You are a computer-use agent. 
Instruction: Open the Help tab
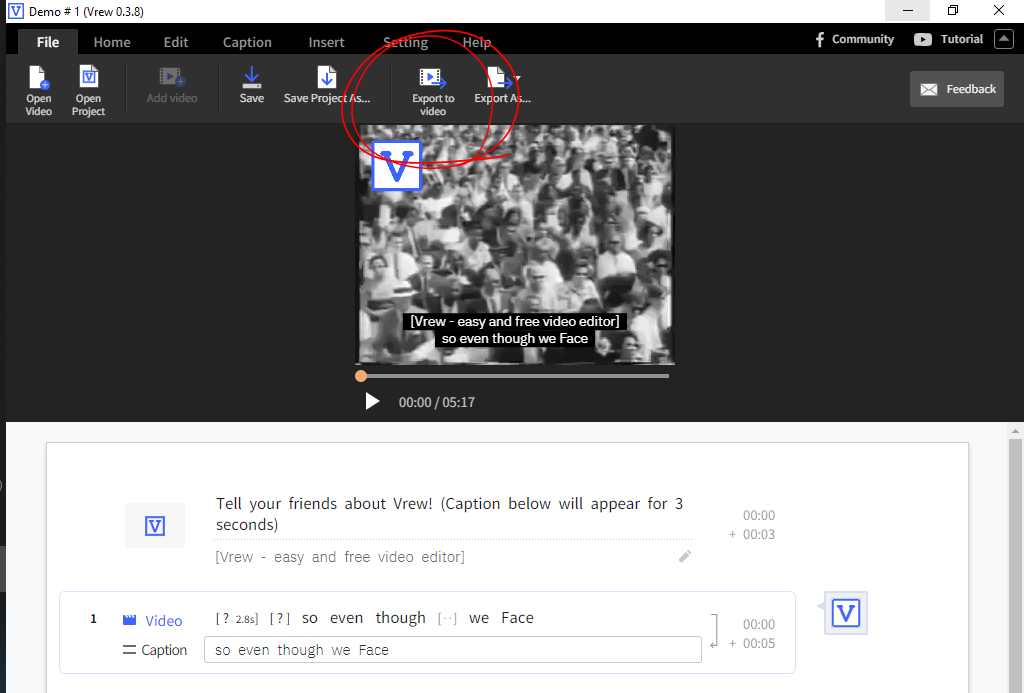tap(477, 42)
